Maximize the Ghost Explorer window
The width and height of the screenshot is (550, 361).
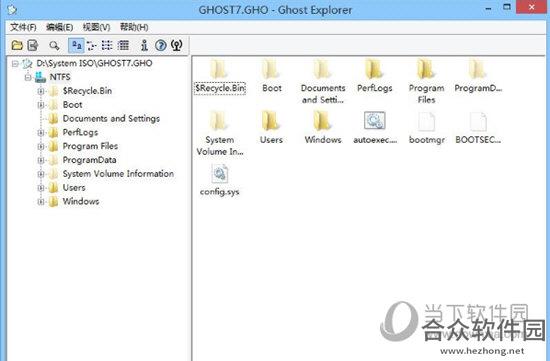[x=507, y=7]
